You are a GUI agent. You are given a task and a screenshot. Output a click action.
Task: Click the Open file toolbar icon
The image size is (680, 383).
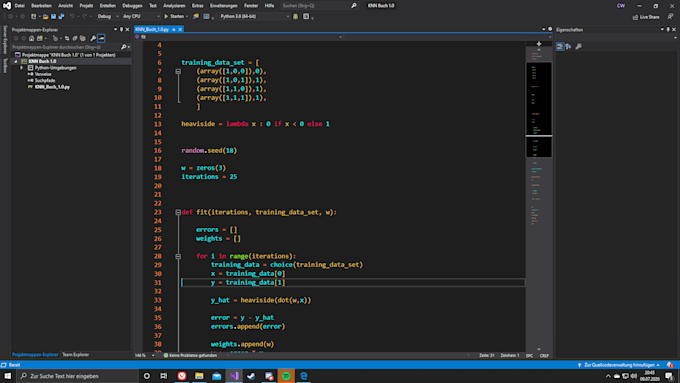point(46,16)
